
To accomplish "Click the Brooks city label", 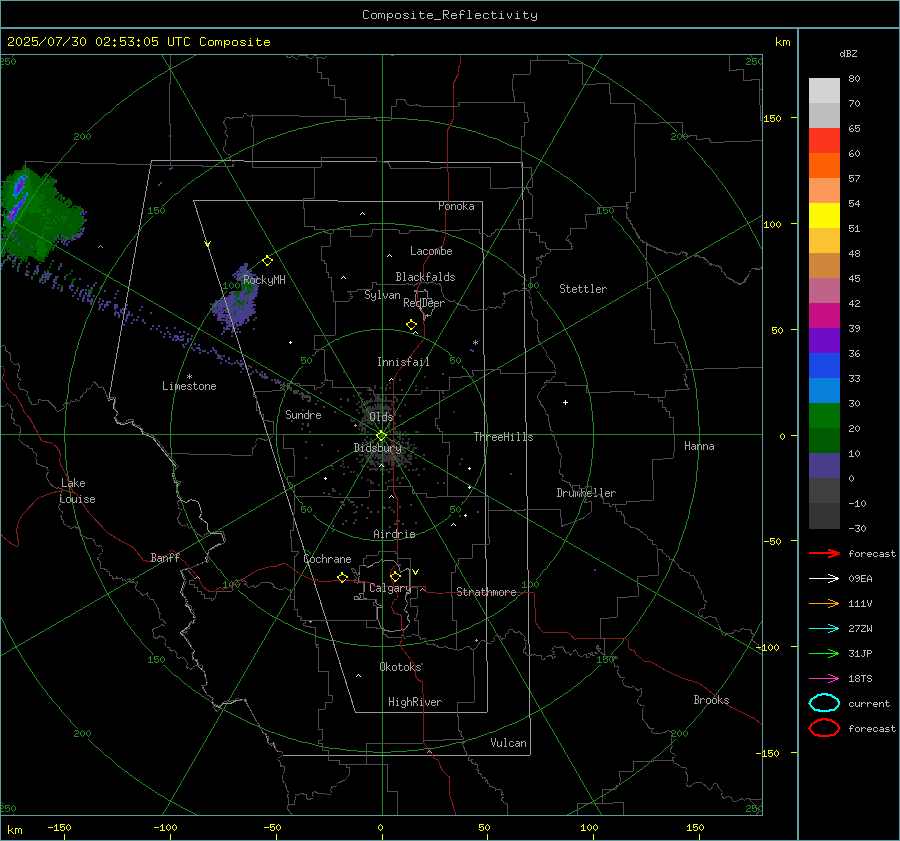I will [x=711, y=700].
